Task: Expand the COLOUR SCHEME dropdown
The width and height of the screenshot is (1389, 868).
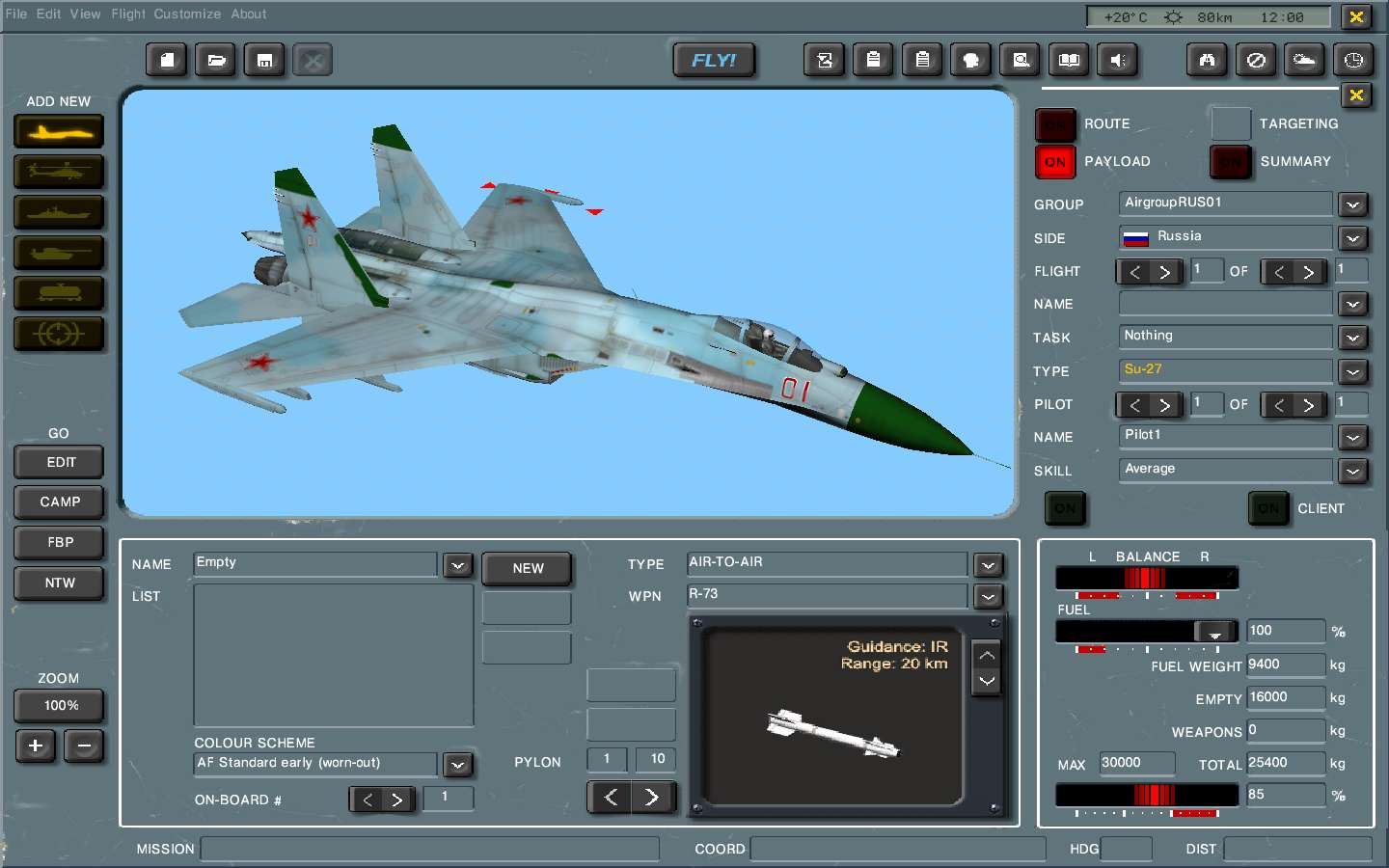Action: [x=458, y=765]
